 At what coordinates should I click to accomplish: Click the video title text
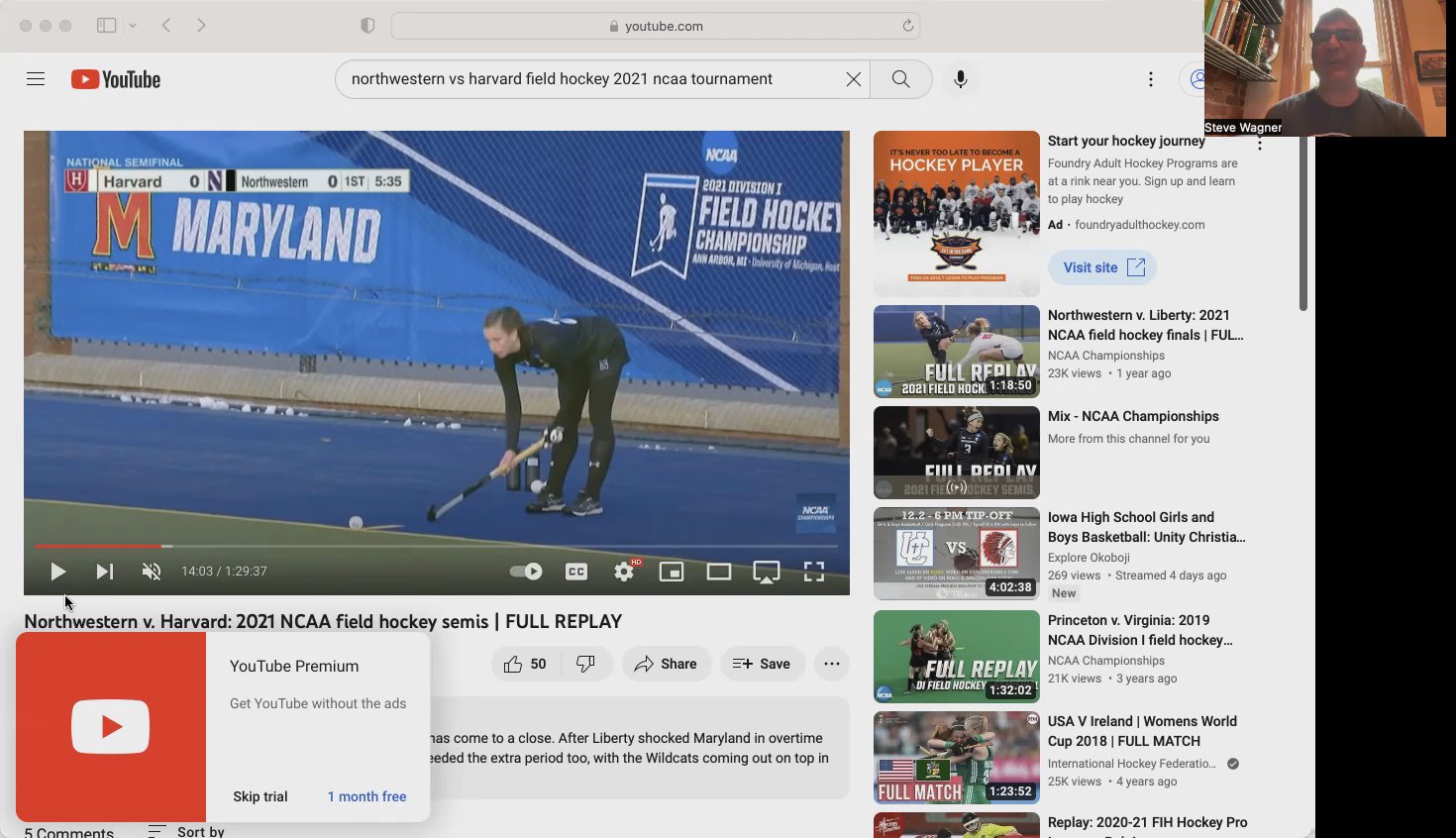click(323, 621)
